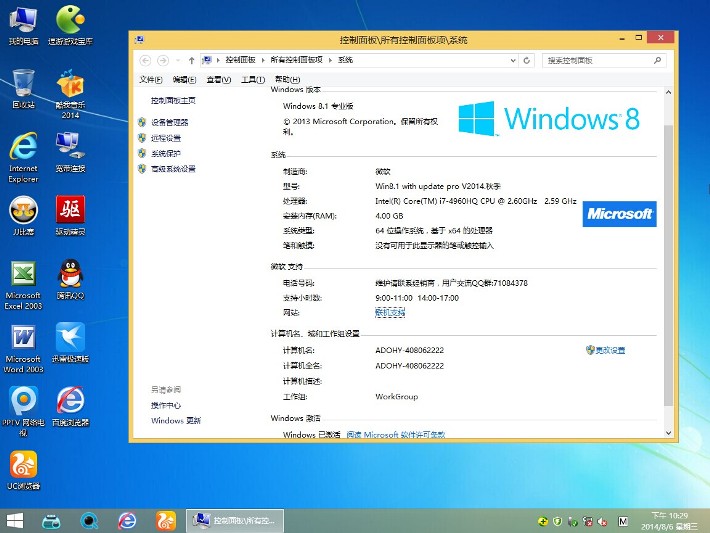Open the 腾讯QQ penguin icon
The width and height of the screenshot is (710, 533).
70,280
